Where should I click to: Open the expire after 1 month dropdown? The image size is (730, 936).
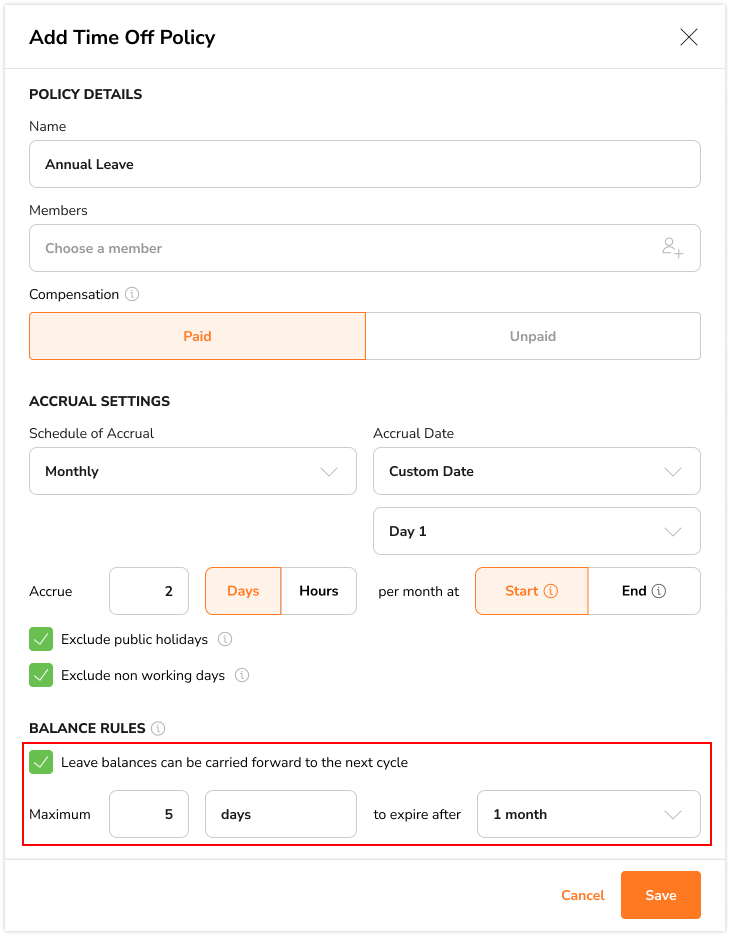click(589, 814)
